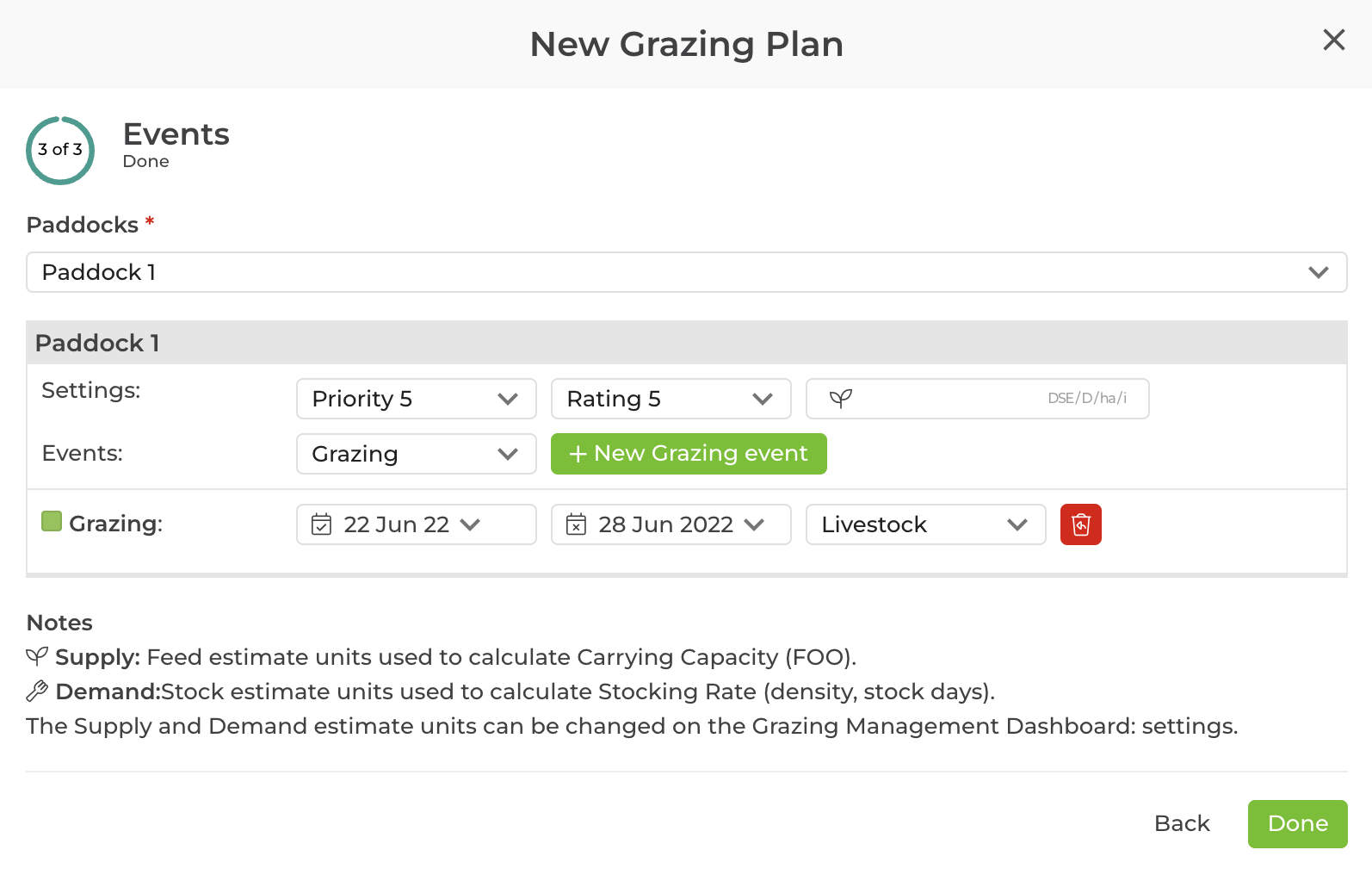1372x887 pixels.
Task: Open the calendar for the start date
Action: [320, 524]
